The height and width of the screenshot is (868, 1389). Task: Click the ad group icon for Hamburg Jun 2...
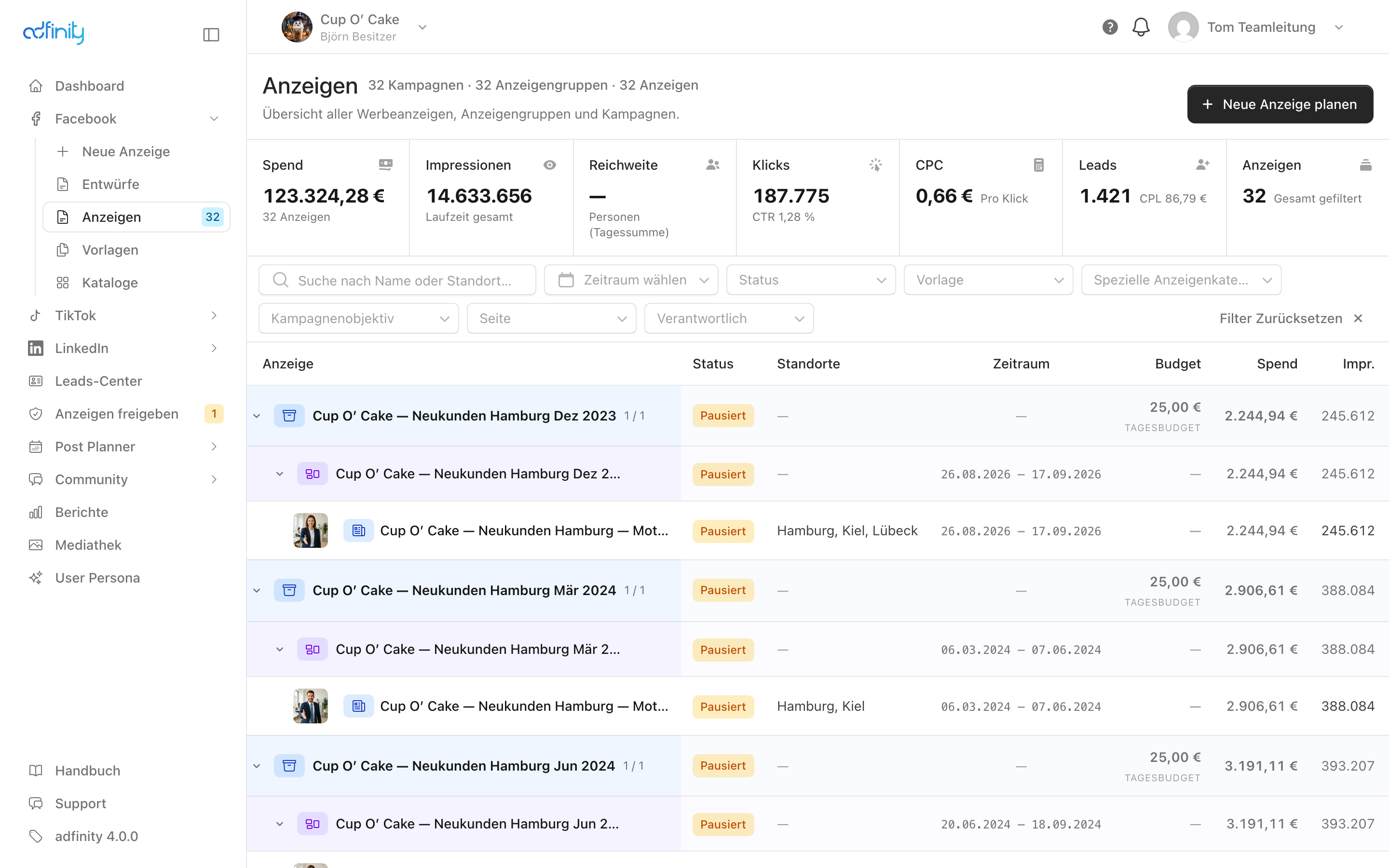click(x=312, y=824)
